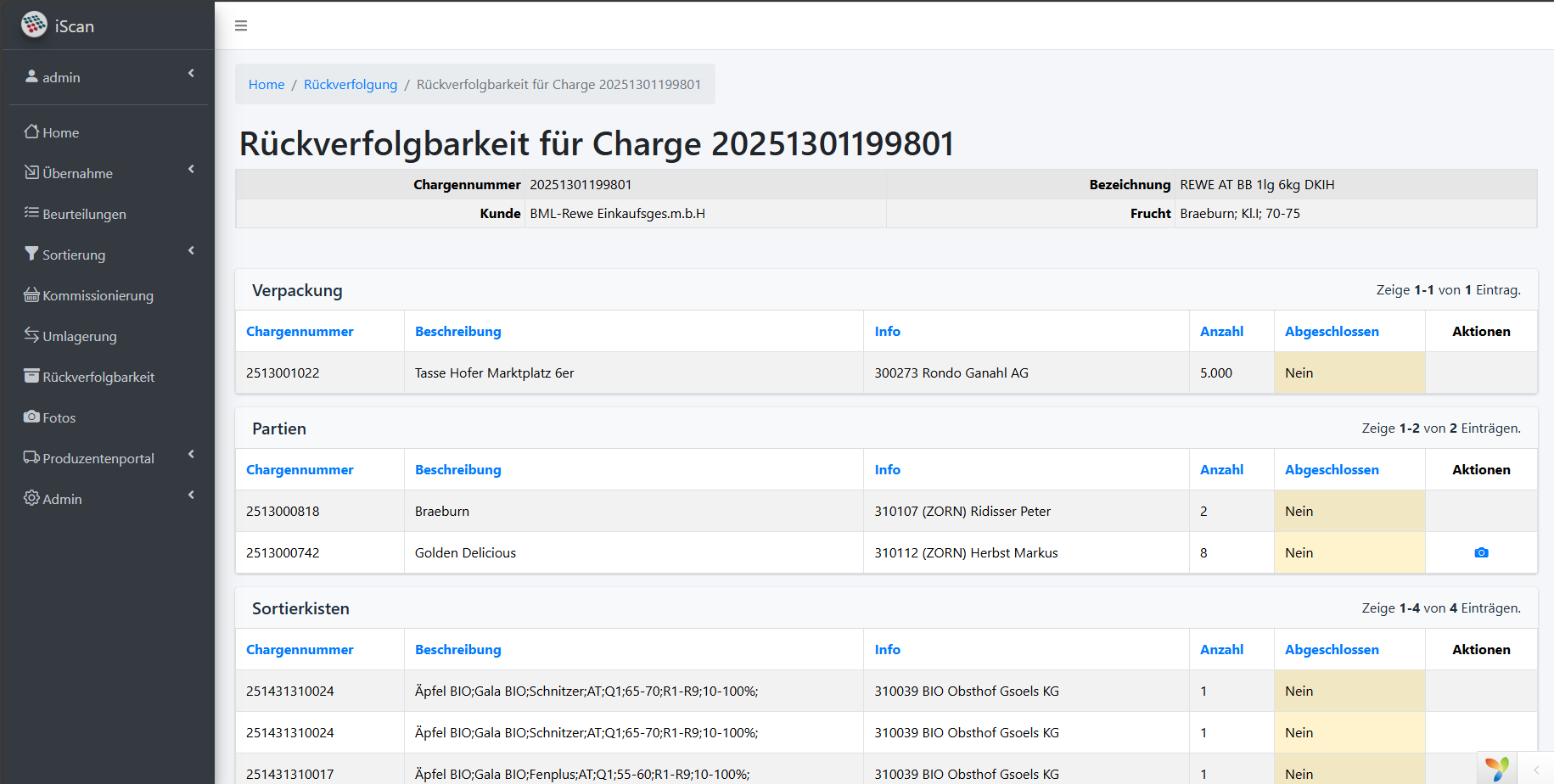Toggle the sidebar with the hamburger icon

click(x=241, y=25)
